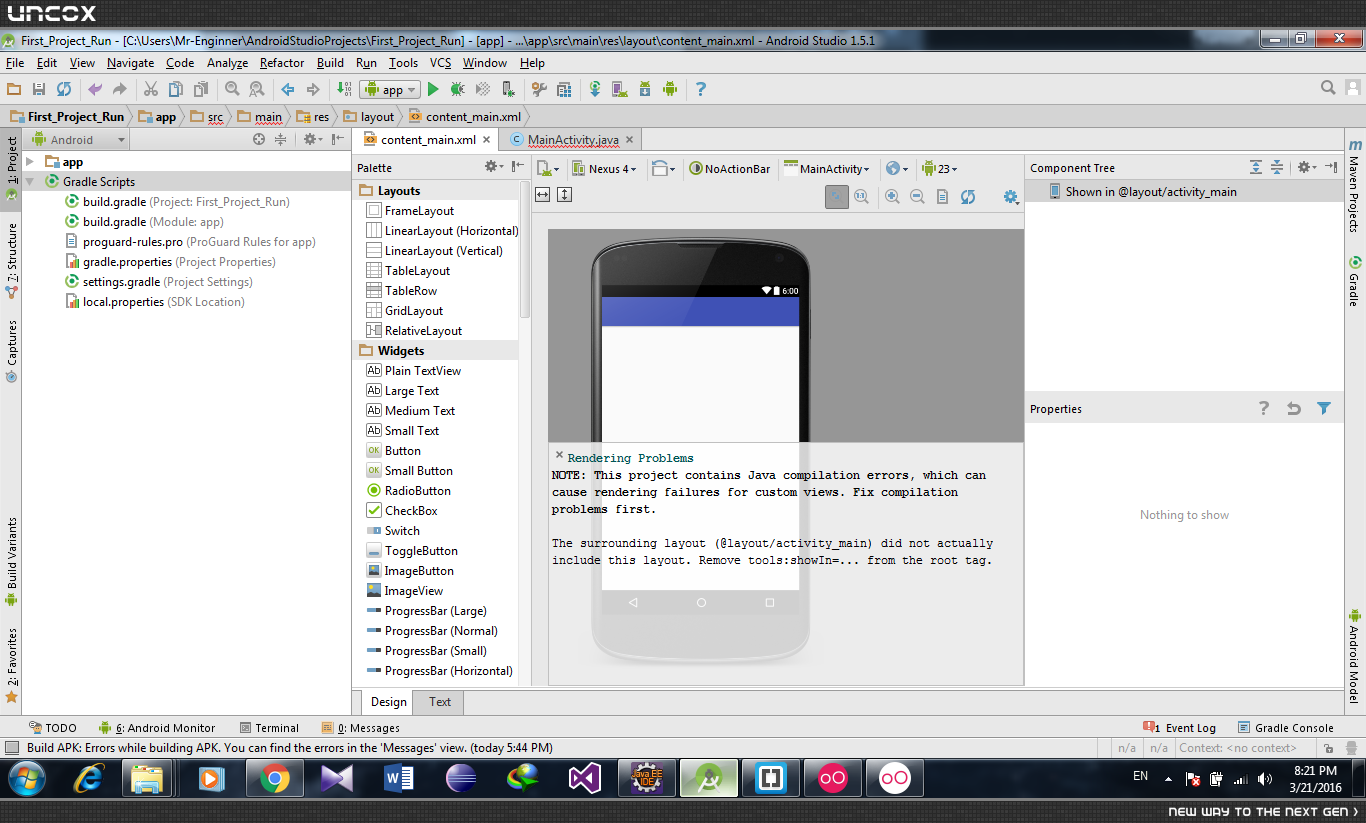Toggle the Gradle tool window on right
The height and width of the screenshot is (823, 1366).
[1354, 282]
